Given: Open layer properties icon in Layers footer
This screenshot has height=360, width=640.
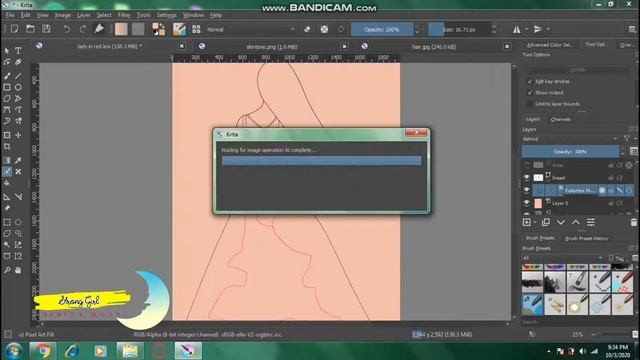Looking at the screenshot, I should coord(591,222).
